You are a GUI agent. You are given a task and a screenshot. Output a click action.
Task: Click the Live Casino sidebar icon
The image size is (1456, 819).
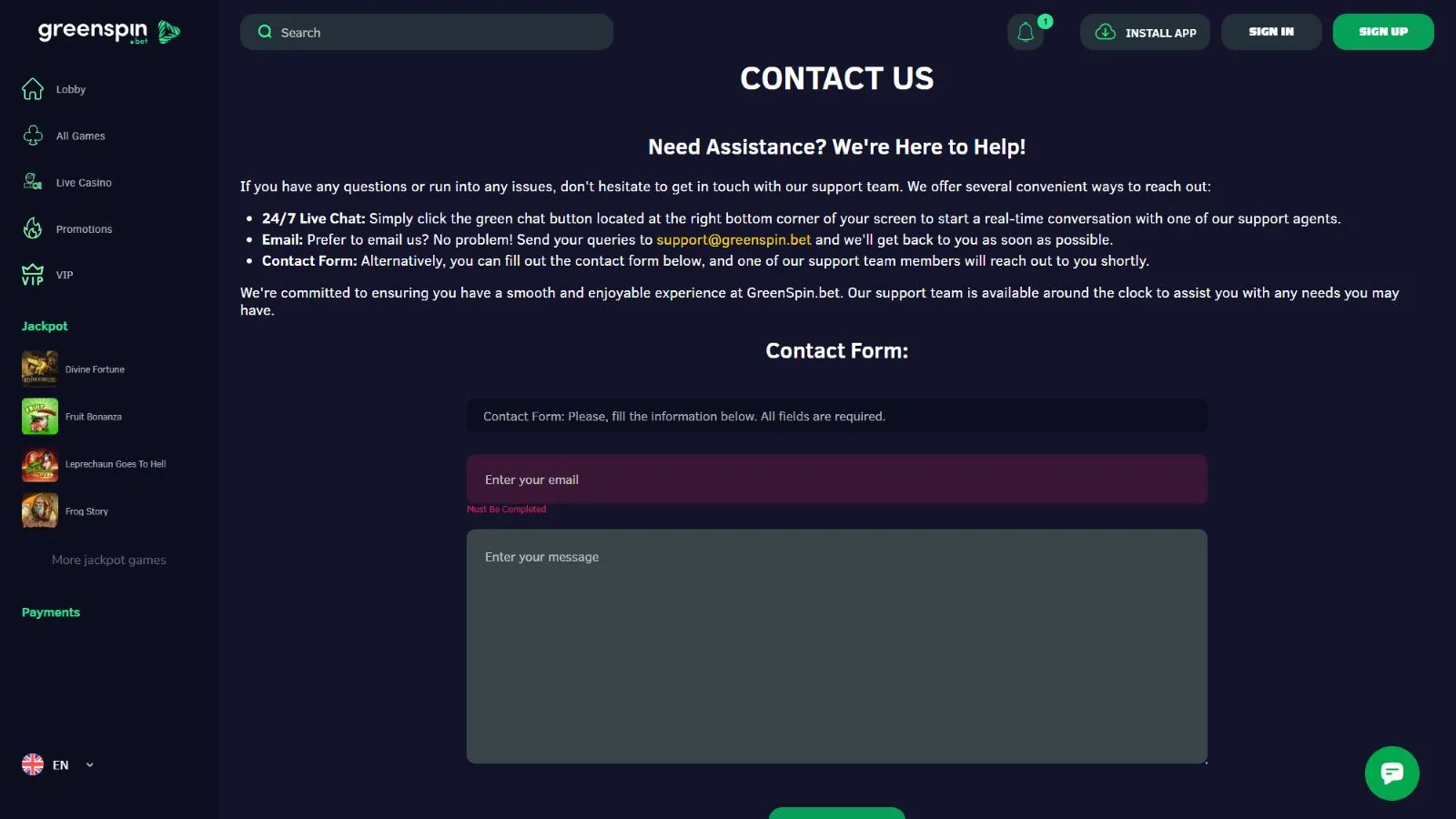point(33,182)
